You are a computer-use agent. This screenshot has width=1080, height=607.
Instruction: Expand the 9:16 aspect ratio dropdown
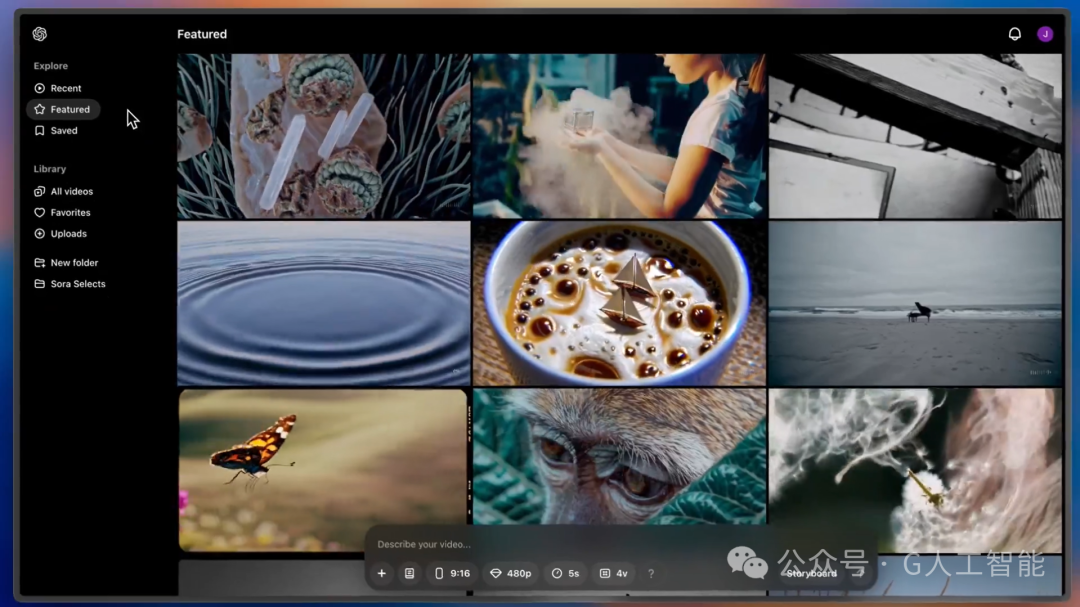tap(453, 573)
